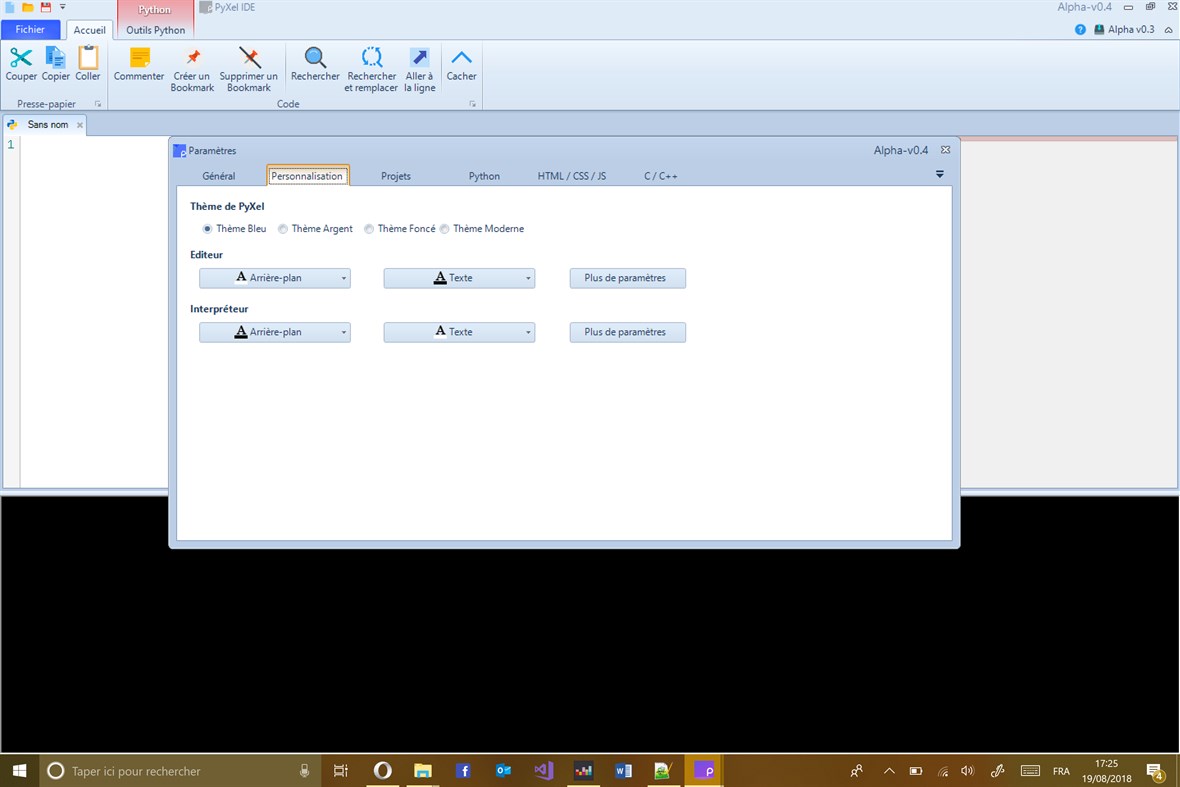Expand the Editeur Texte dropdown

527,278
